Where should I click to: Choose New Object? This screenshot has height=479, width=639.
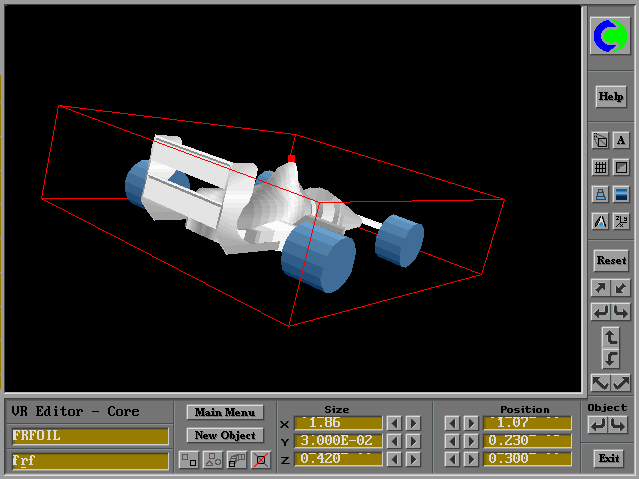click(x=224, y=436)
